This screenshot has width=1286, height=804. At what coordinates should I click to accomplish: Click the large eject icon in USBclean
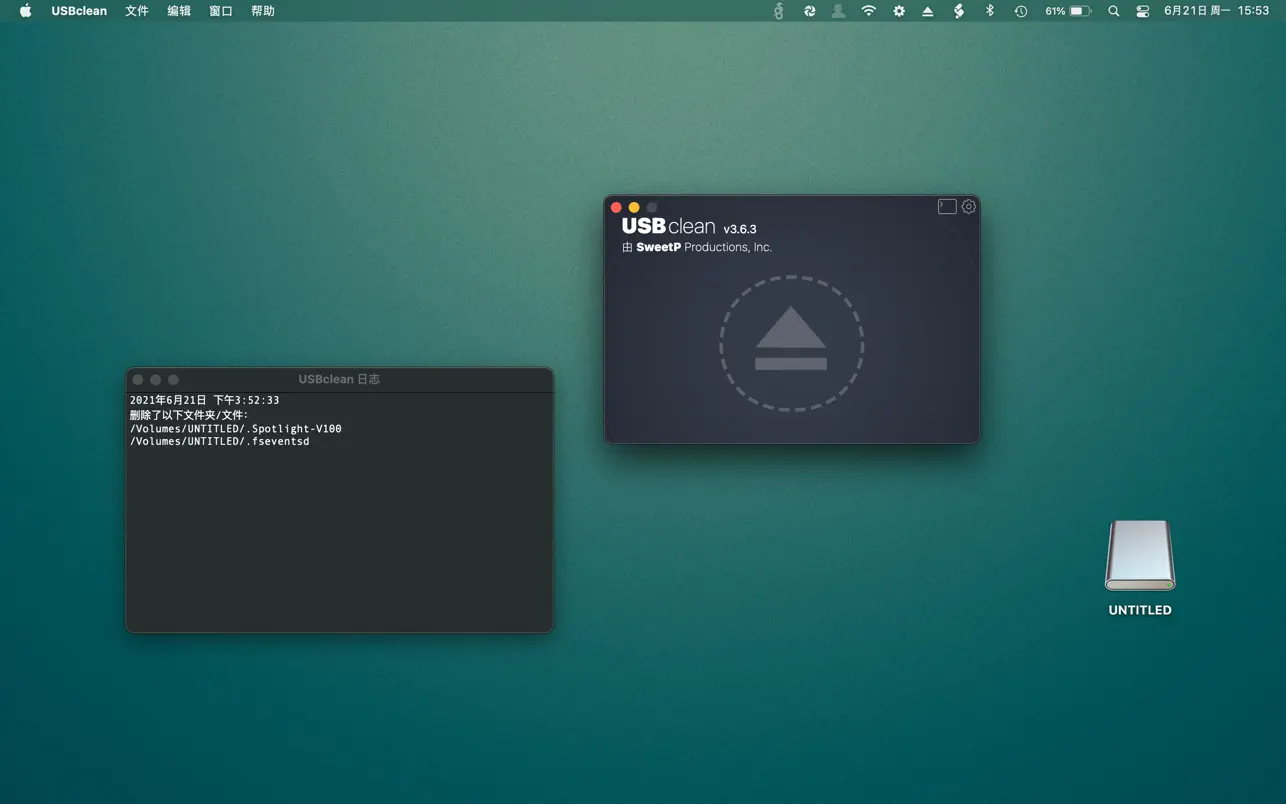tap(791, 343)
